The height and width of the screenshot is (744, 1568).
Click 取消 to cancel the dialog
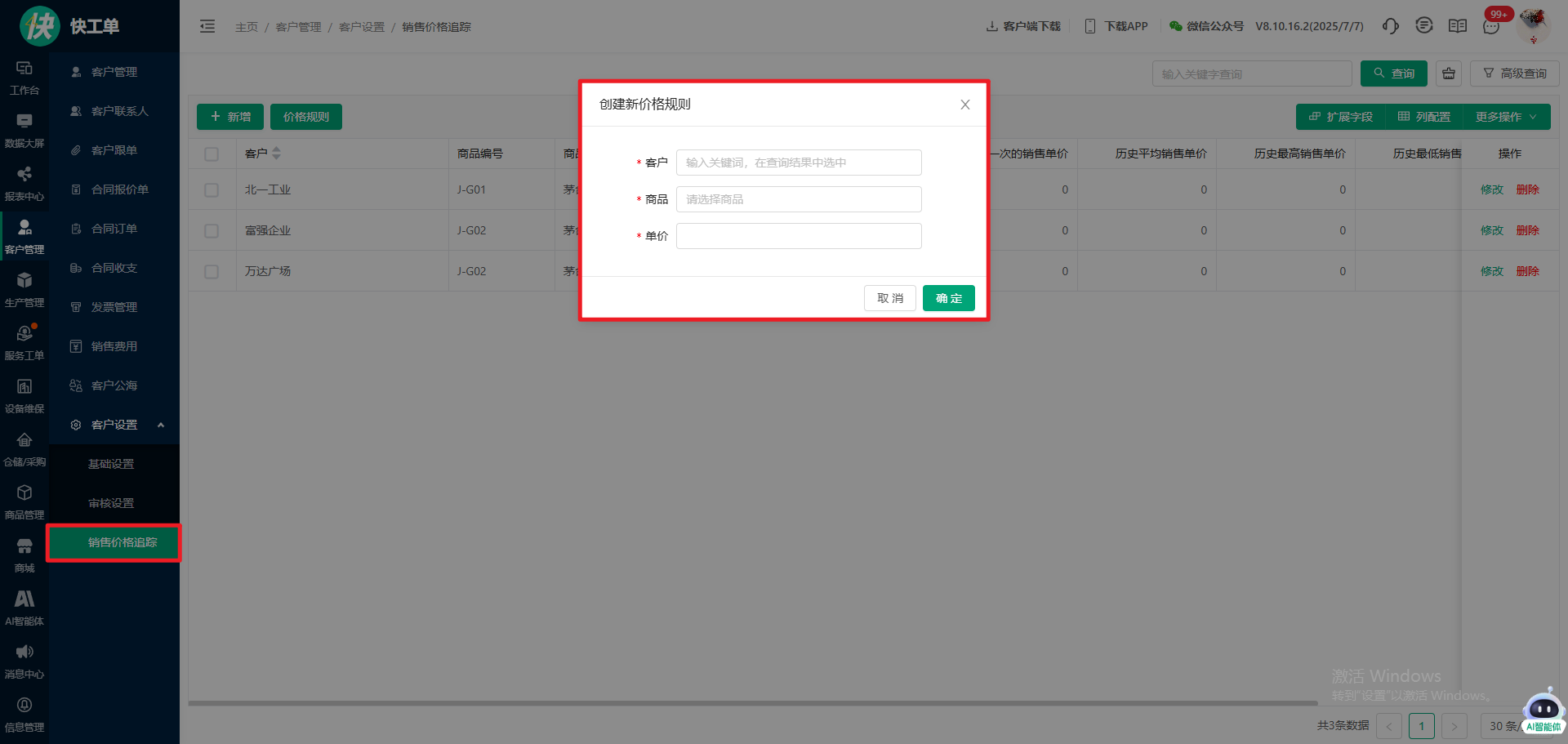889,298
